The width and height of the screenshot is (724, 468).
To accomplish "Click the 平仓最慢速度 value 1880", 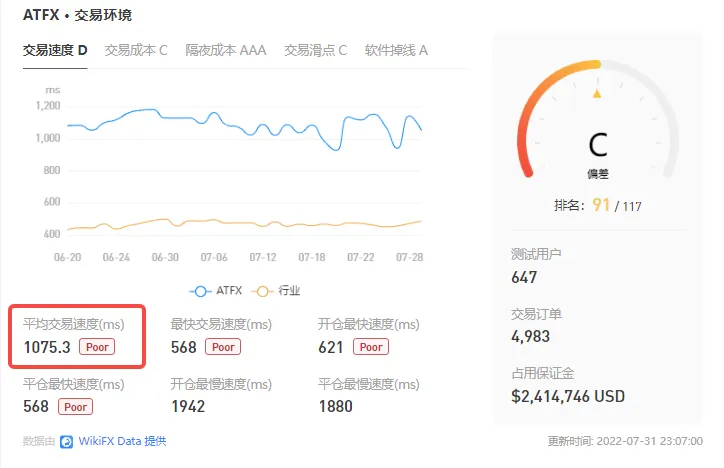I will point(336,407).
